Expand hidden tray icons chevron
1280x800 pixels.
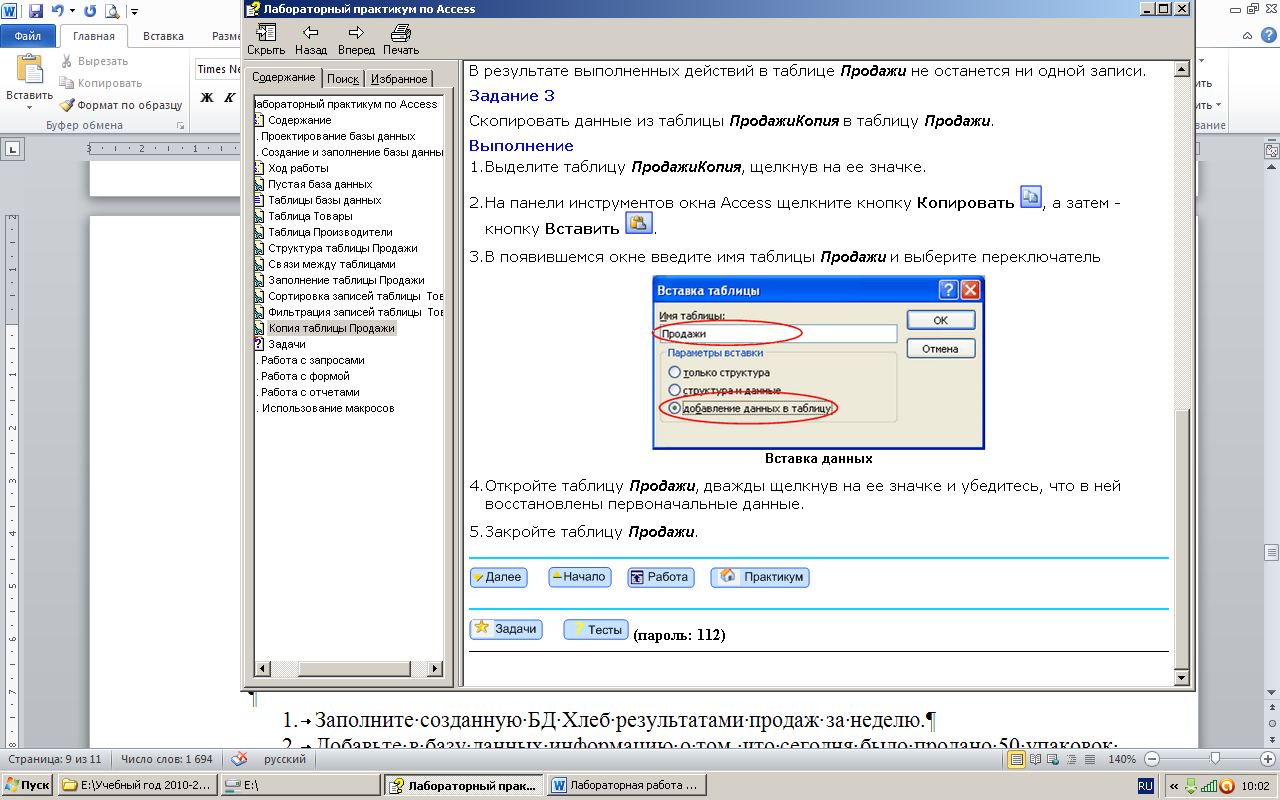pos(1173,785)
